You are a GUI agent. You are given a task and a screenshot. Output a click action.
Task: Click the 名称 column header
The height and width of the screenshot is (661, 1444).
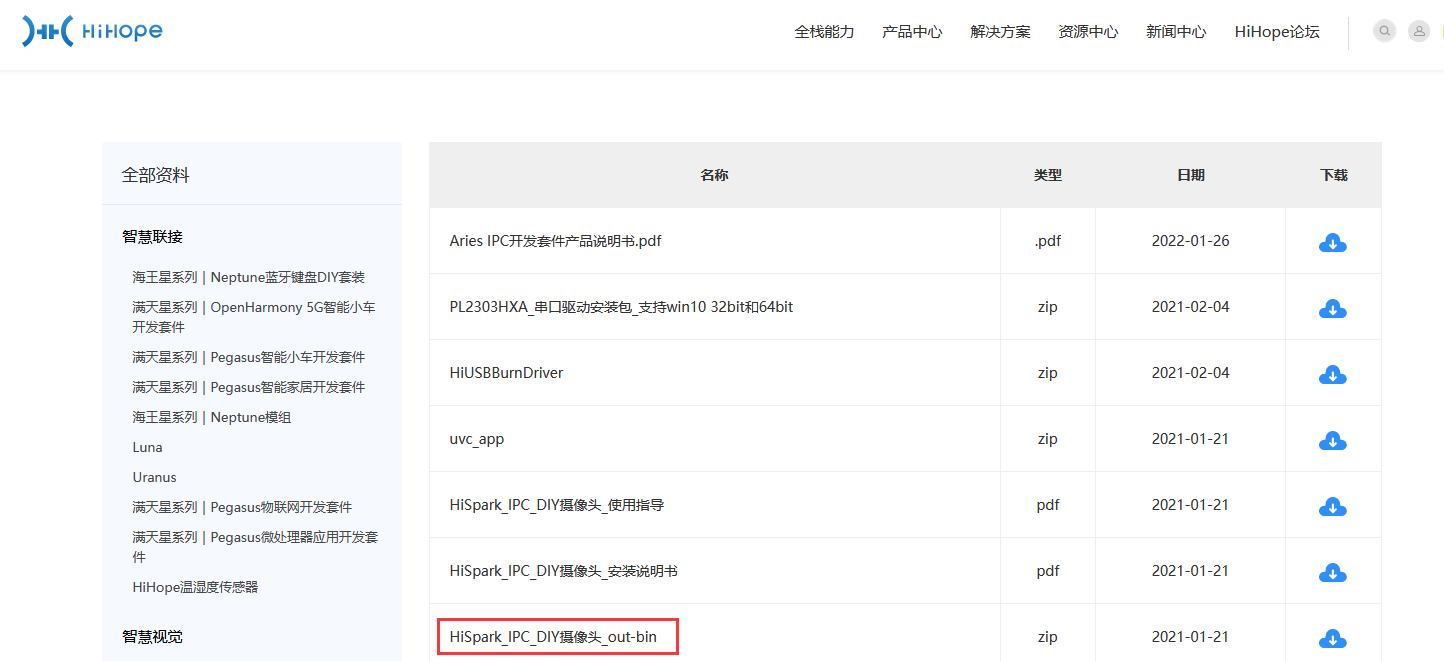pos(714,175)
